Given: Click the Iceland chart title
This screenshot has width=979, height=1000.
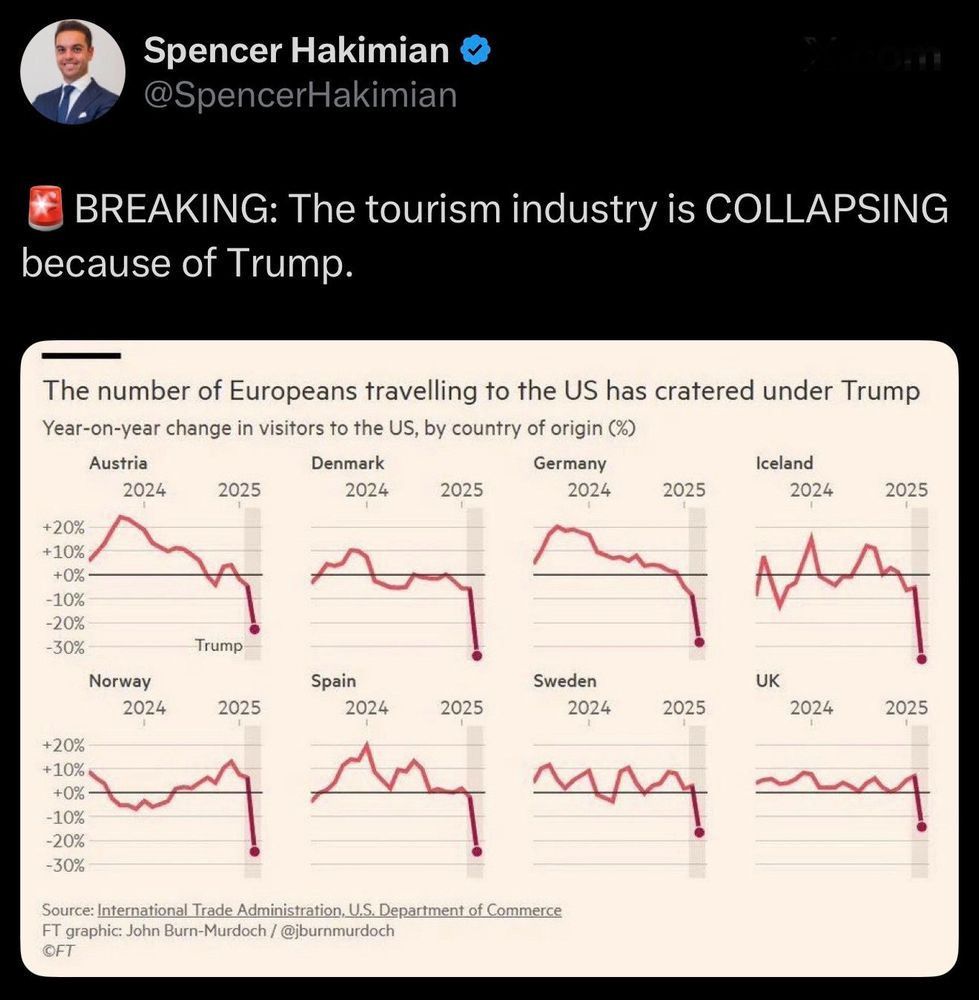Looking at the screenshot, I should (784, 463).
